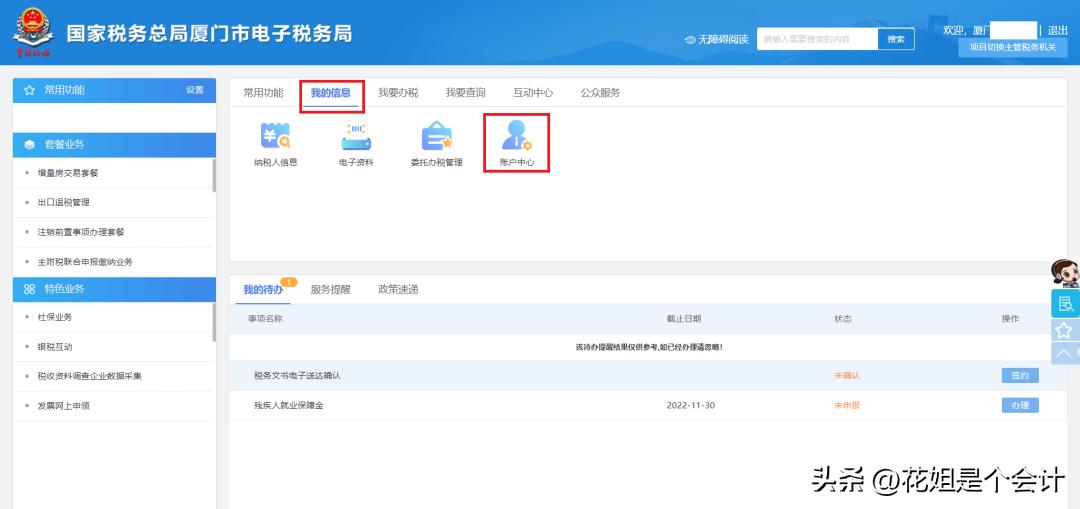Click 设置 in the 常用功能 header
Viewport: 1080px width, 509px height.
pyautogui.click(x=195, y=90)
